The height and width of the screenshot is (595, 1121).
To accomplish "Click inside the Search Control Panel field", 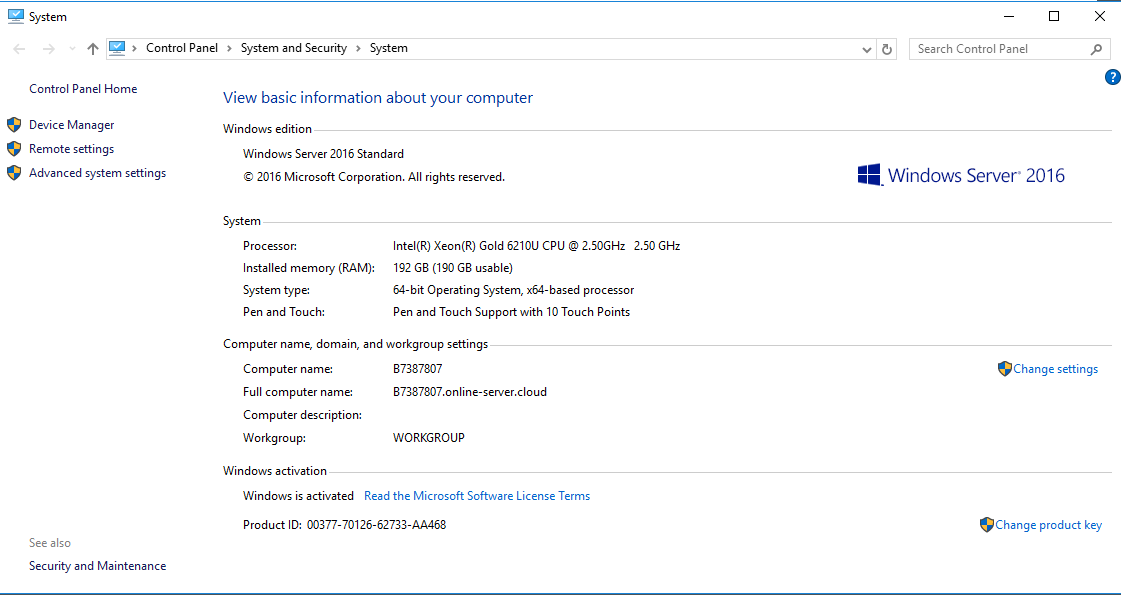I will click(995, 49).
